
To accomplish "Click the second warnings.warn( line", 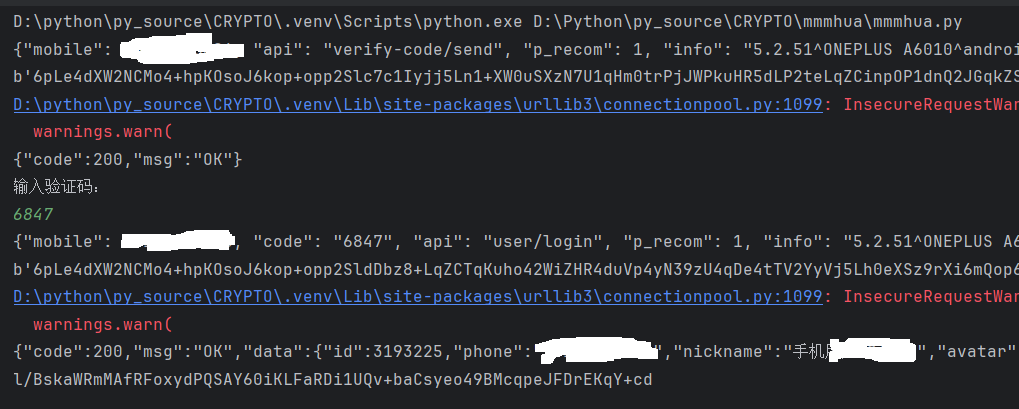I will 103,324.
